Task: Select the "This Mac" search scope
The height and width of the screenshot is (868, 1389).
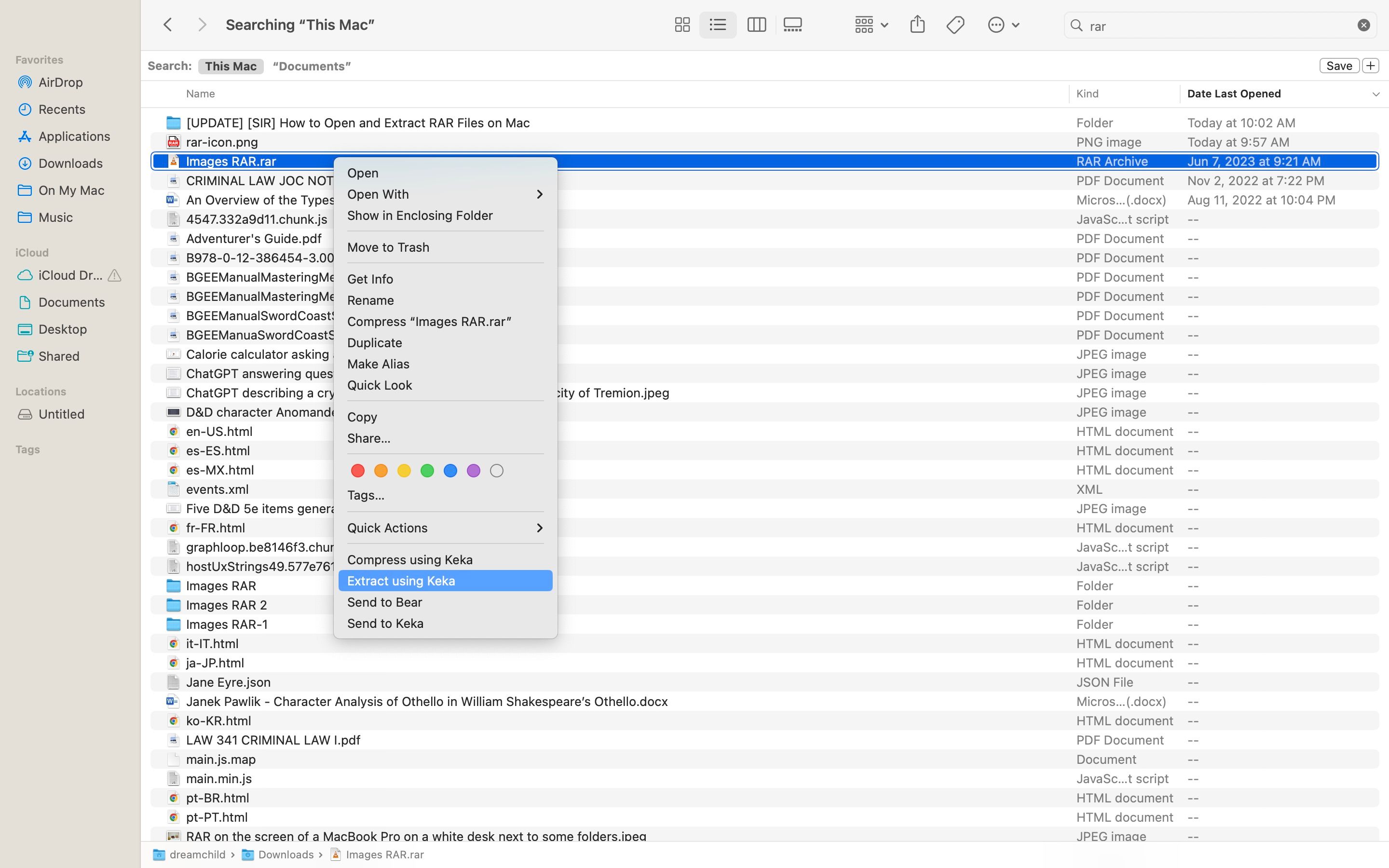Action: (230, 66)
